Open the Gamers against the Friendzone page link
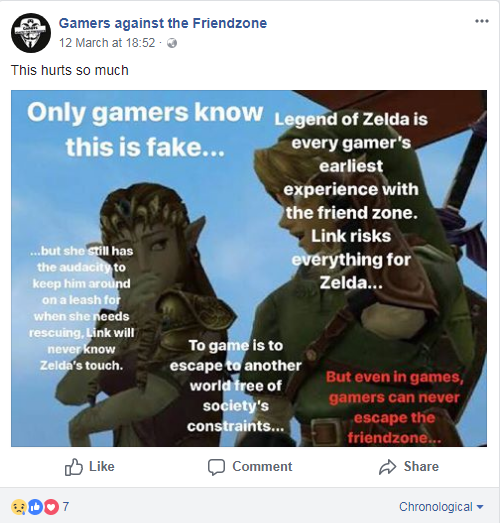Screen dimensions: 500x523 click(163, 23)
